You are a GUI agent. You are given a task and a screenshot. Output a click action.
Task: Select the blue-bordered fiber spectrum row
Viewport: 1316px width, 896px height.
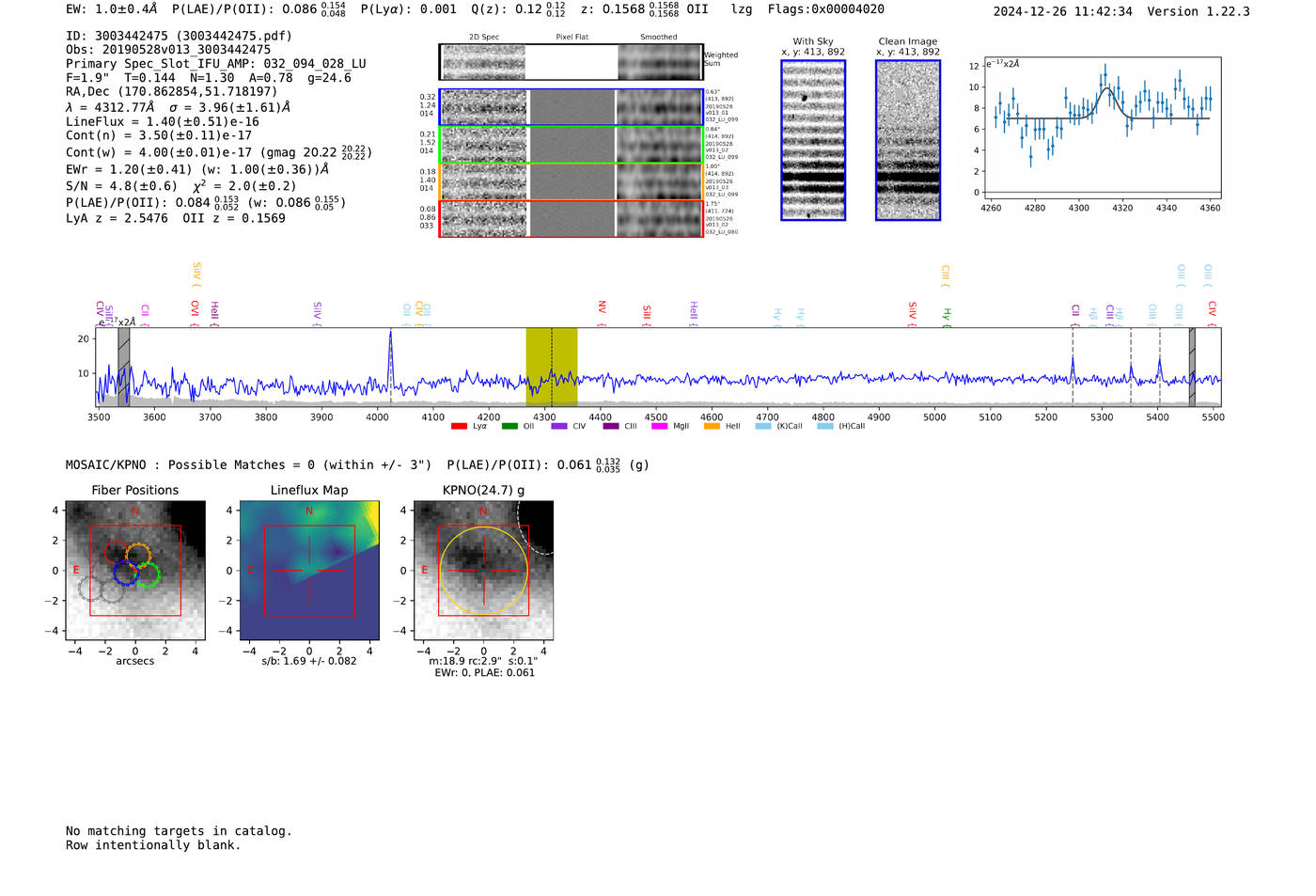click(x=571, y=107)
